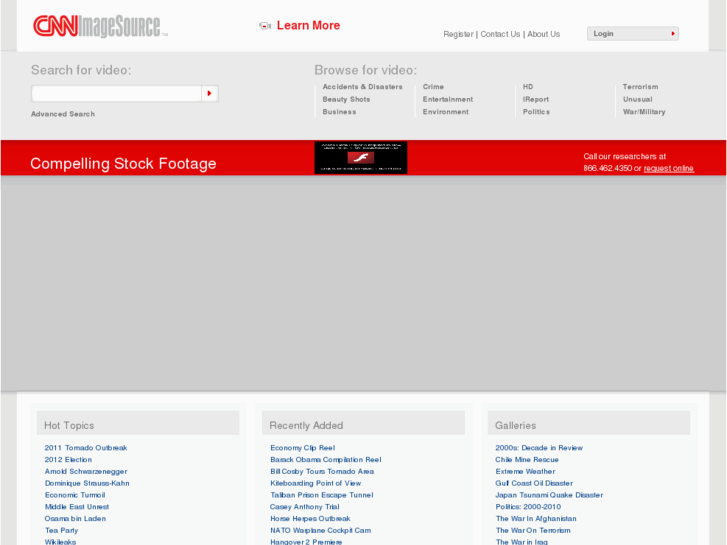The height and width of the screenshot is (545, 727).
Task: Open the Tea Party topic
Action: [x=61, y=531]
